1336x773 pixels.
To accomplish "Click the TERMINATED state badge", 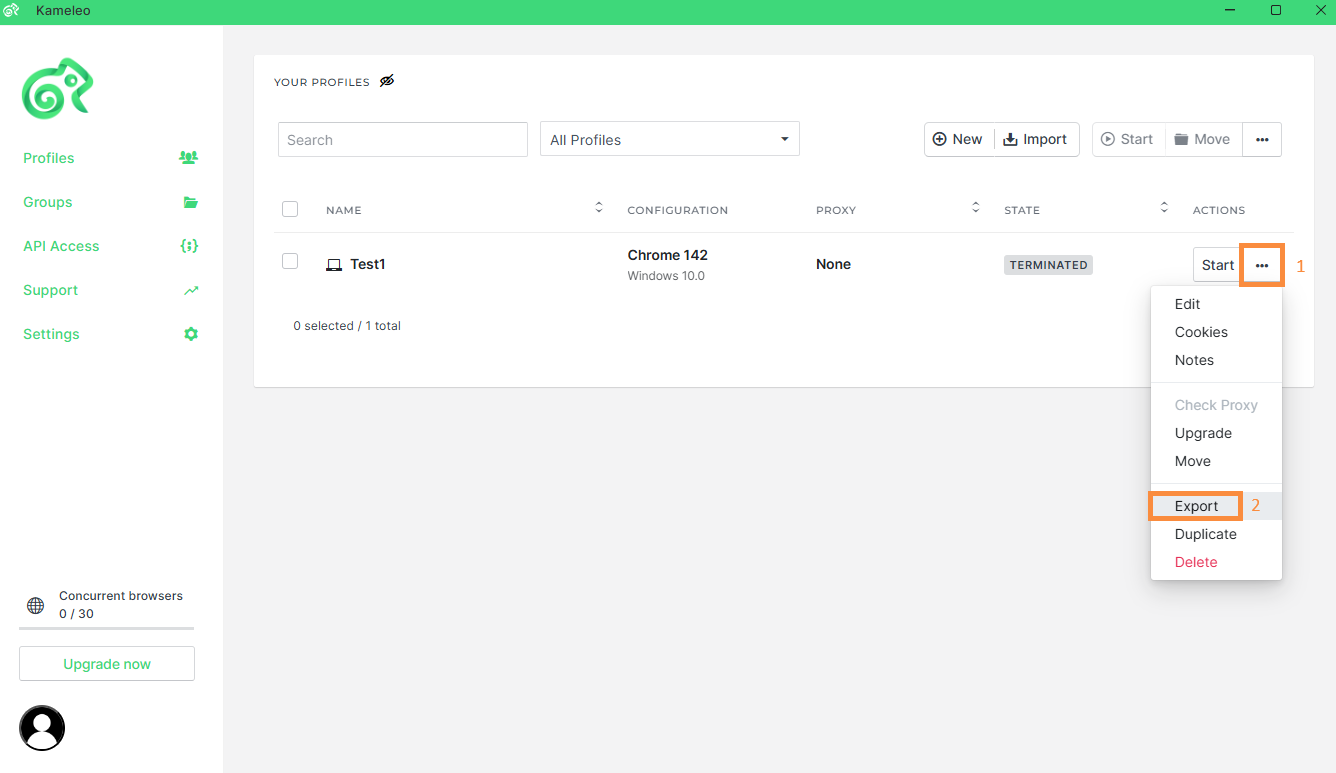I will point(1048,265).
